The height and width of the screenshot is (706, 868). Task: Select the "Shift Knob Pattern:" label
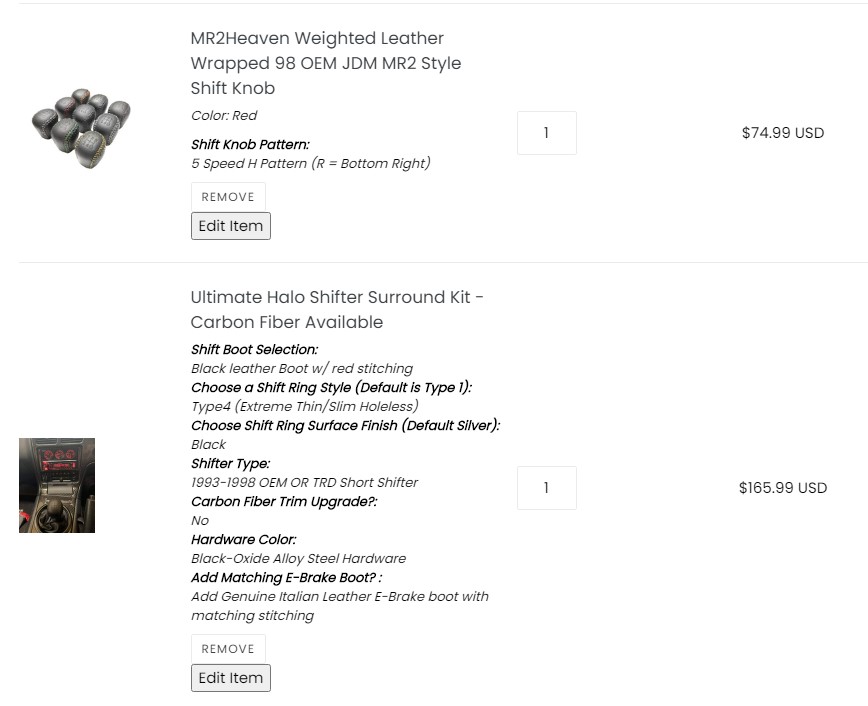pos(250,145)
